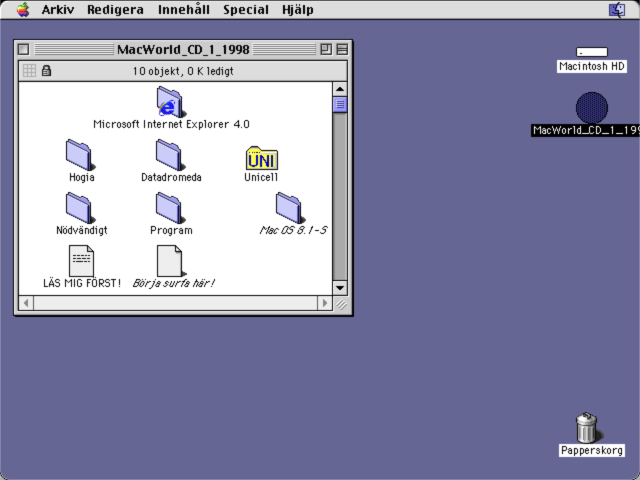640x480 pixels.
Task: Click the LÄS MIG FÖRST! label text
Action: tap(82, 283)
